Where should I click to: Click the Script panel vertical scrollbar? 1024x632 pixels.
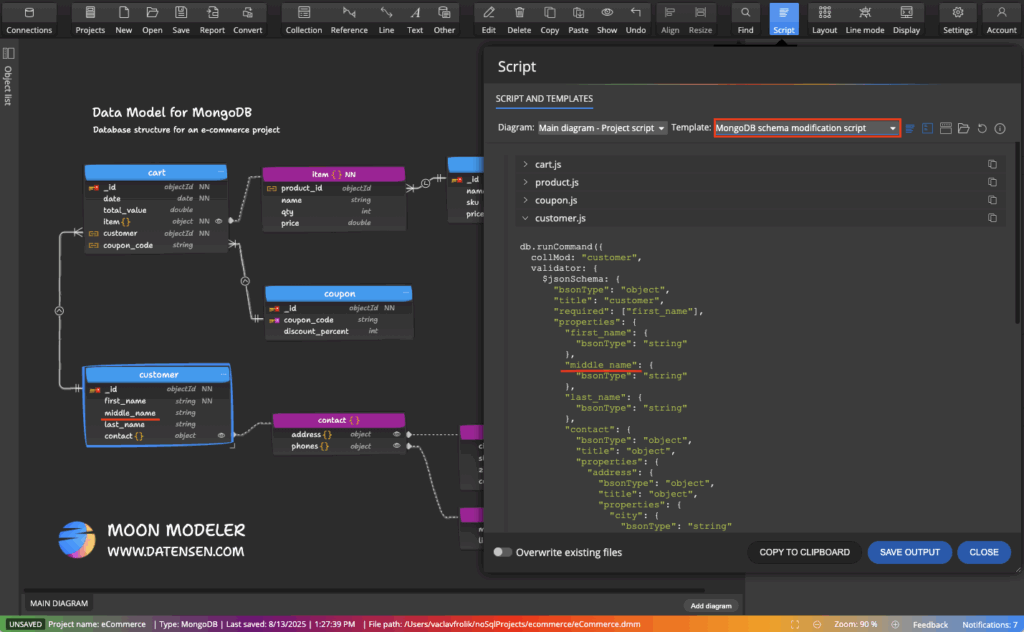pos(1017,235)
